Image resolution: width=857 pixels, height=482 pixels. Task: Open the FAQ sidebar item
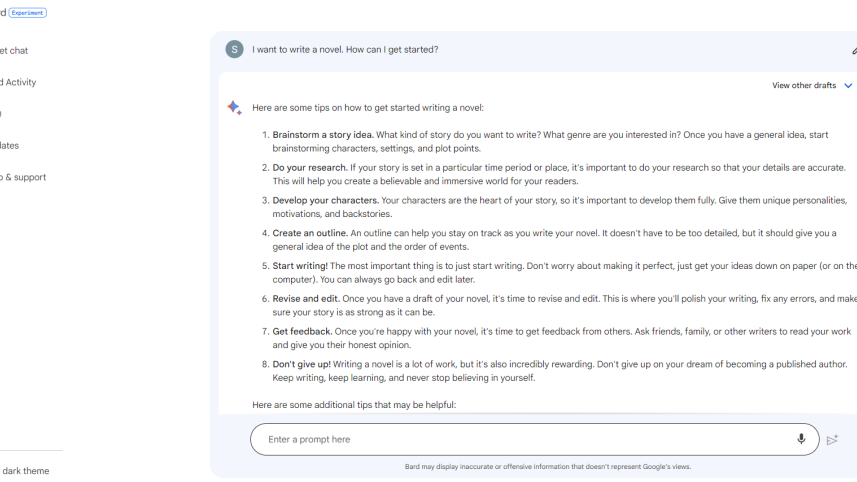[3, 114]
